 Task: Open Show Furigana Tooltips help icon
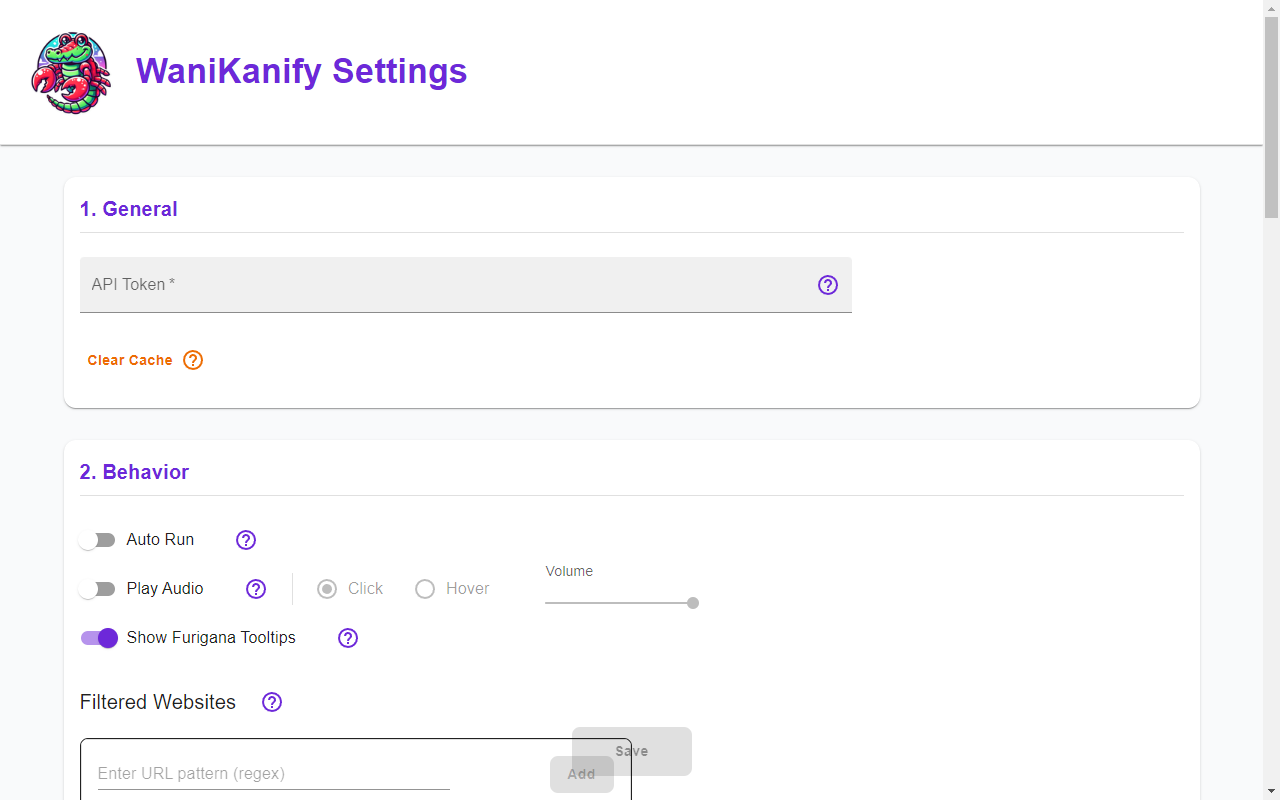click(x=348, y=638)
